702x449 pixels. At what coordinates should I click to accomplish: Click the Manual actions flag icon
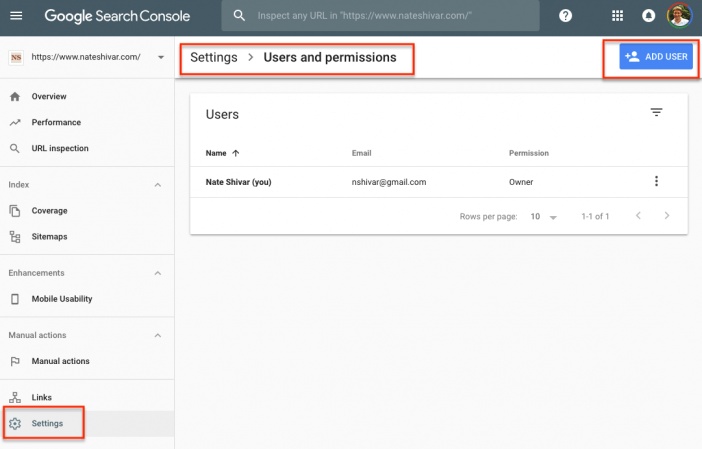[x=15, y=361]
